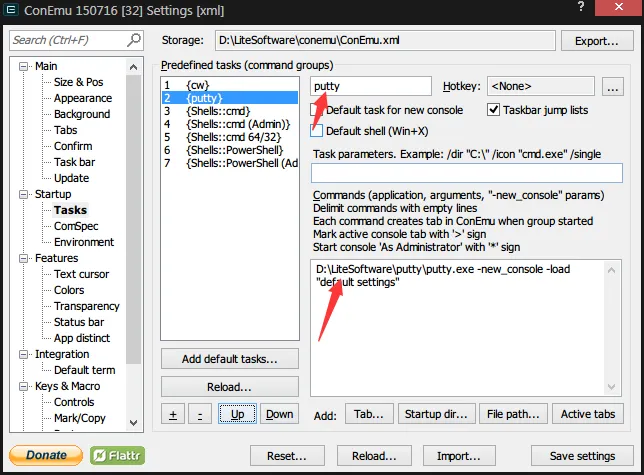Collapse the Integration tree node
This screenshot has width=644, height=475.
click(24, 354)
